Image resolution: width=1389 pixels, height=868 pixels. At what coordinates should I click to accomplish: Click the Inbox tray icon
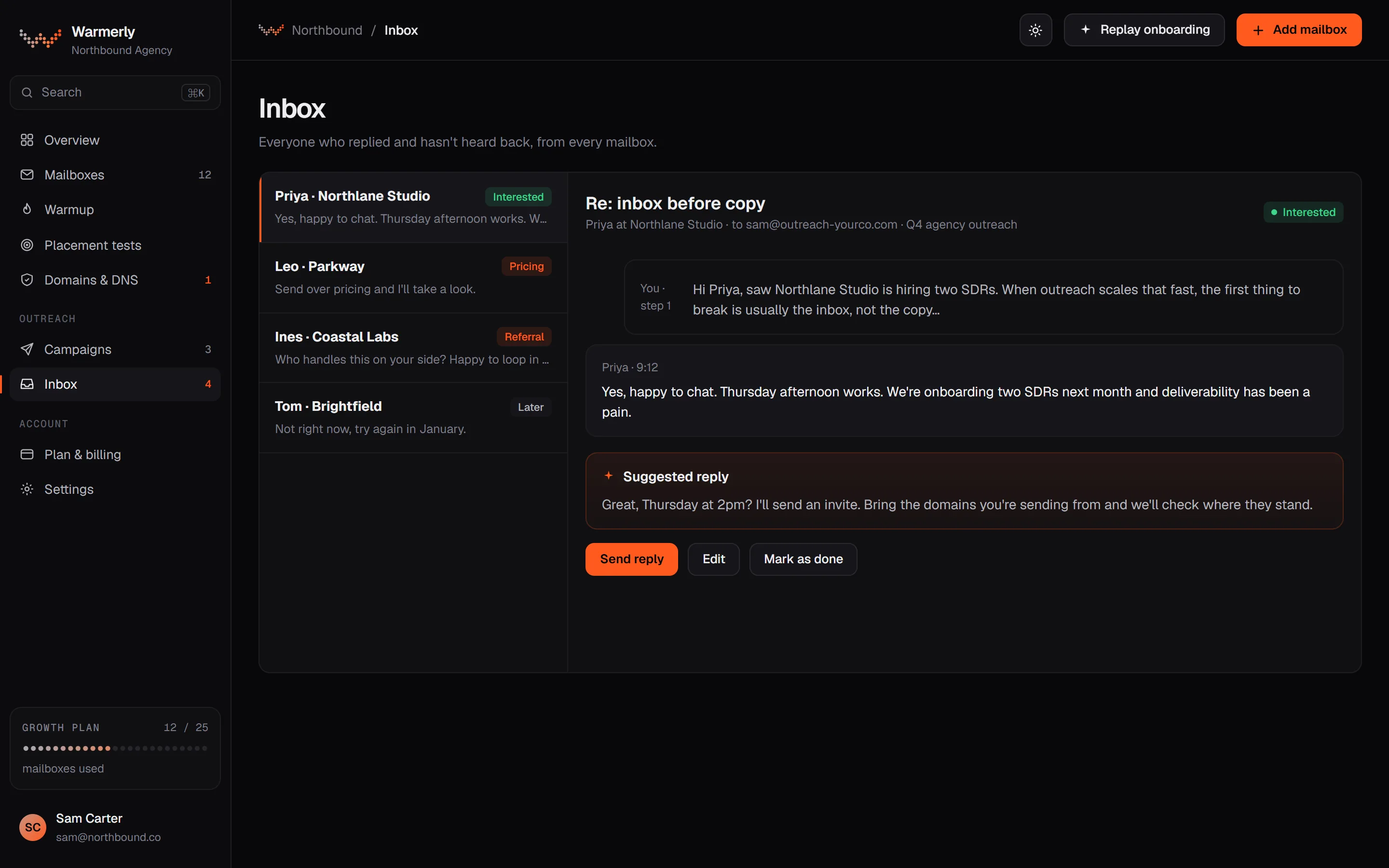coord(27,384)
